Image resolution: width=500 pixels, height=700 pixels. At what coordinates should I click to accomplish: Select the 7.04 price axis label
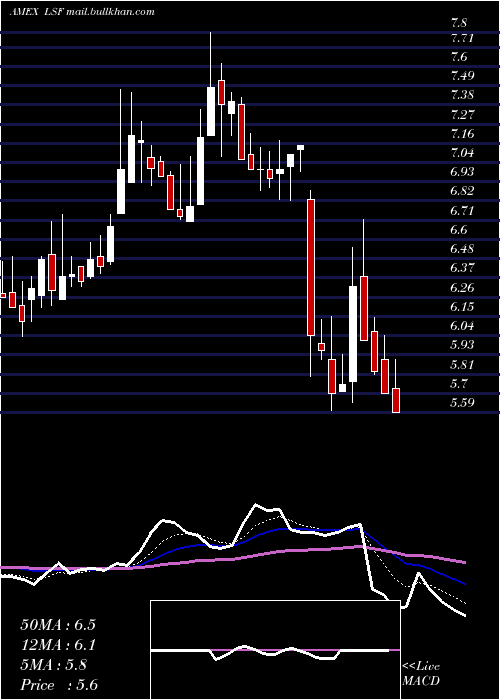point(463,153)
